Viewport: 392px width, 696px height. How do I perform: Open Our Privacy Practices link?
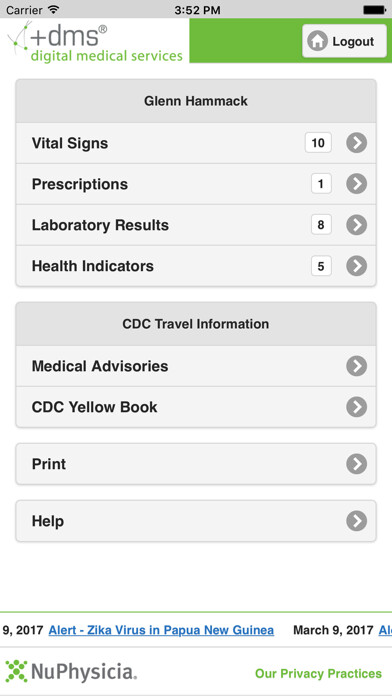pos(318,673)
